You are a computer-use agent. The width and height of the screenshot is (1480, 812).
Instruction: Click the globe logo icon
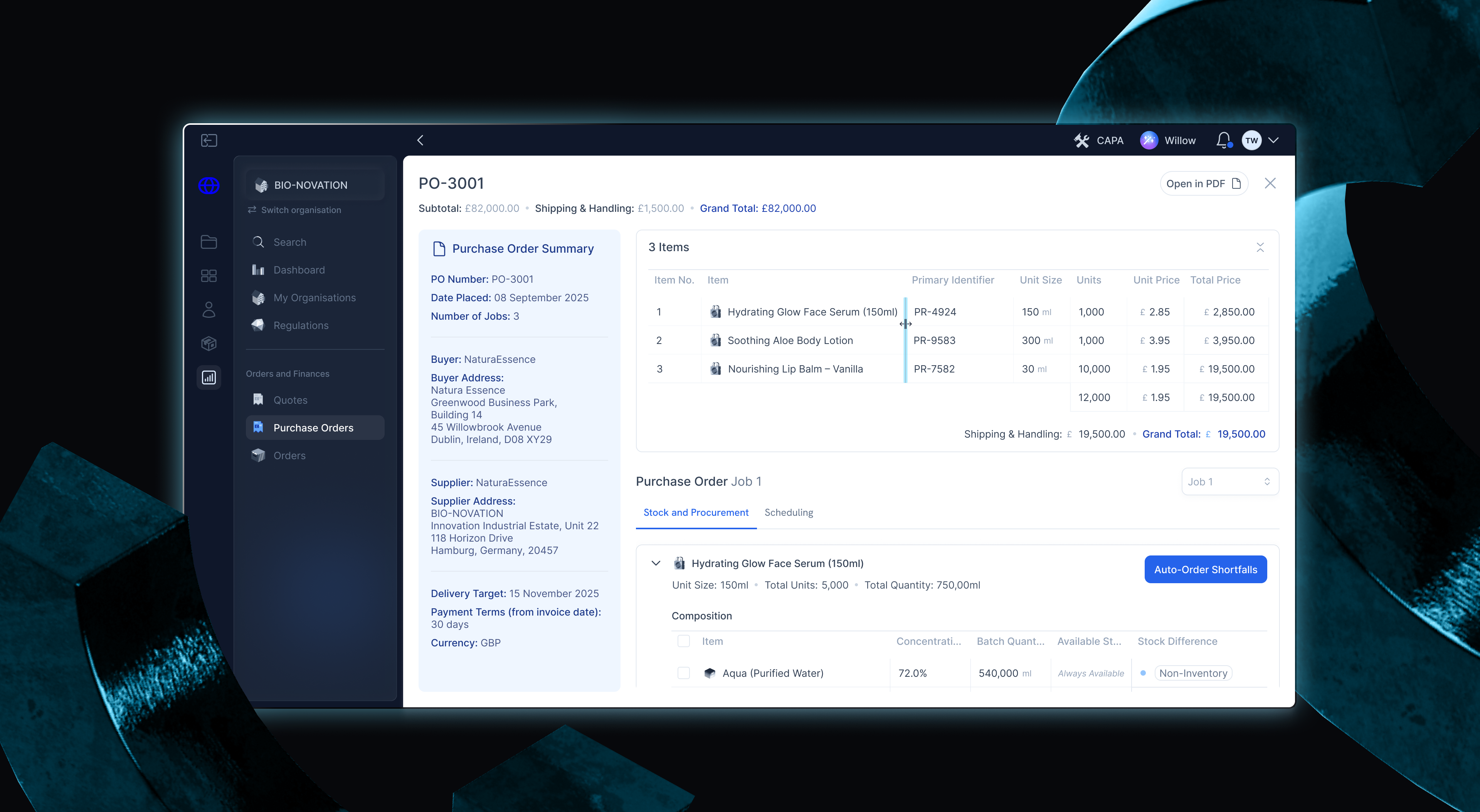tap(209, 186)
